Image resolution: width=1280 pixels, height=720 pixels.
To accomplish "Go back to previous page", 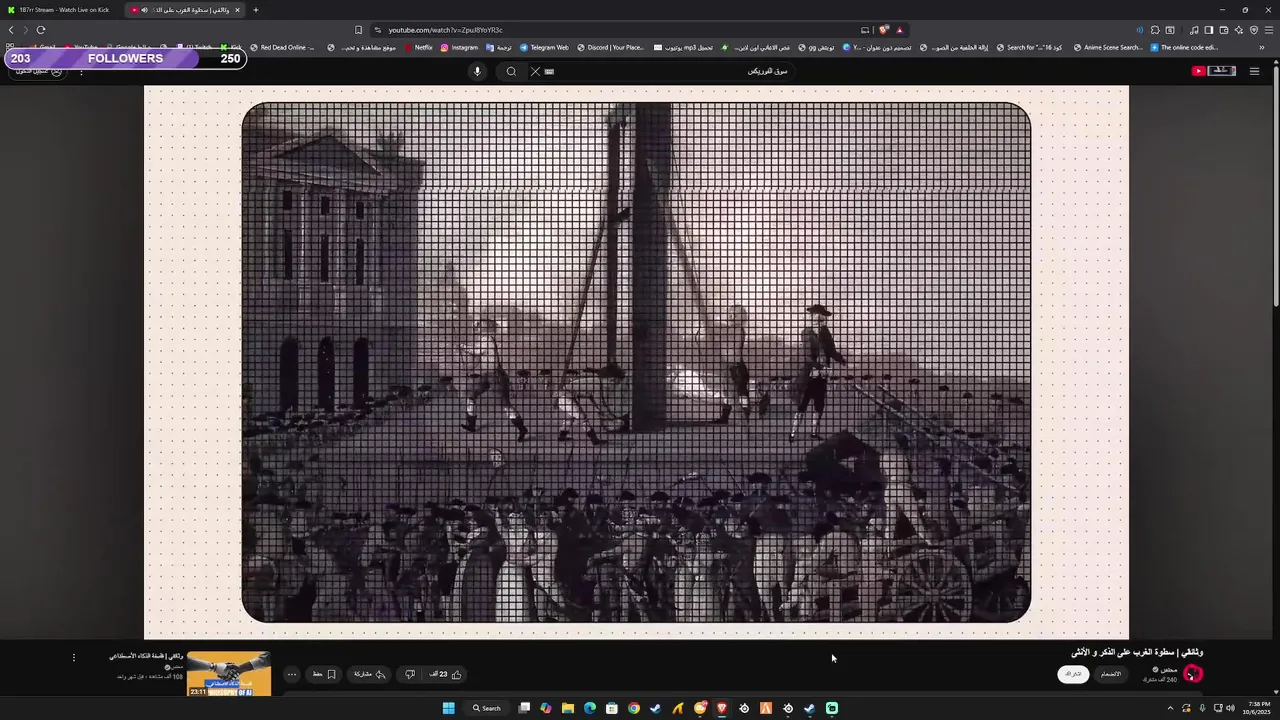I will [x=11, y=30].
